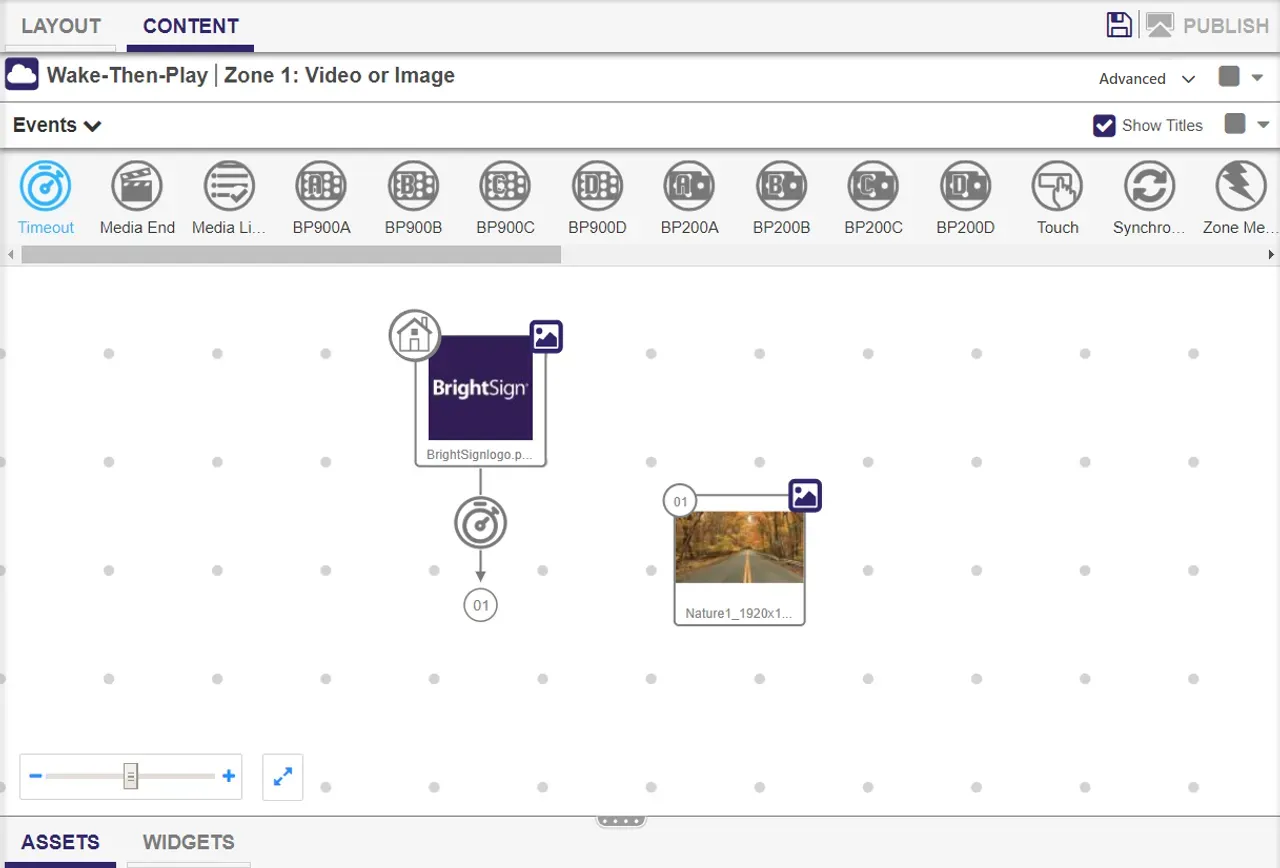Screen dimensions: 1280x868
Task: Click the BrightSignlogo.p... file name label
Action: pyautogui.click(x=481, y=454)
